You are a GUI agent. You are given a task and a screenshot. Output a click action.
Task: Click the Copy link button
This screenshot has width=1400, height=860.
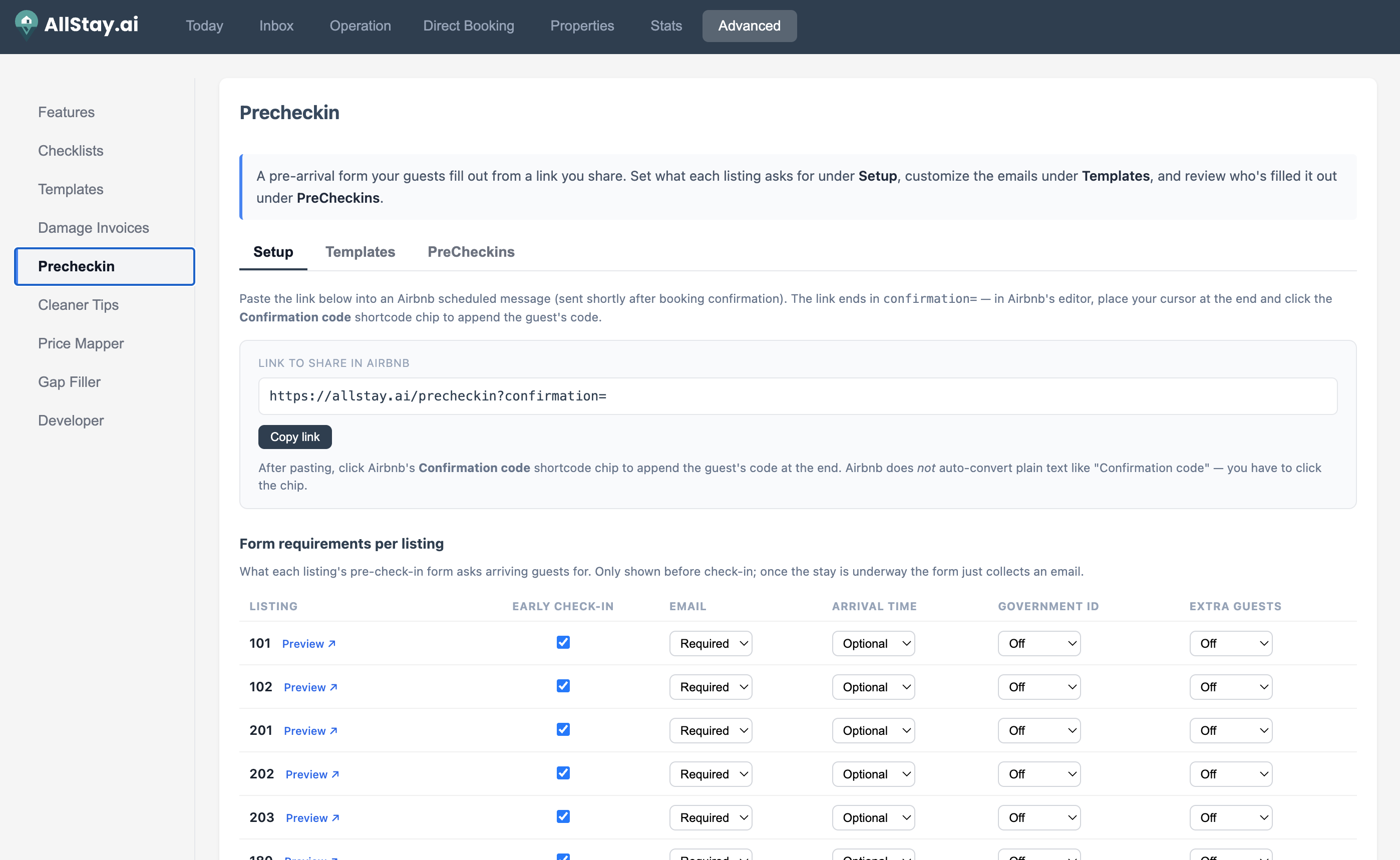tap(295, 437)
